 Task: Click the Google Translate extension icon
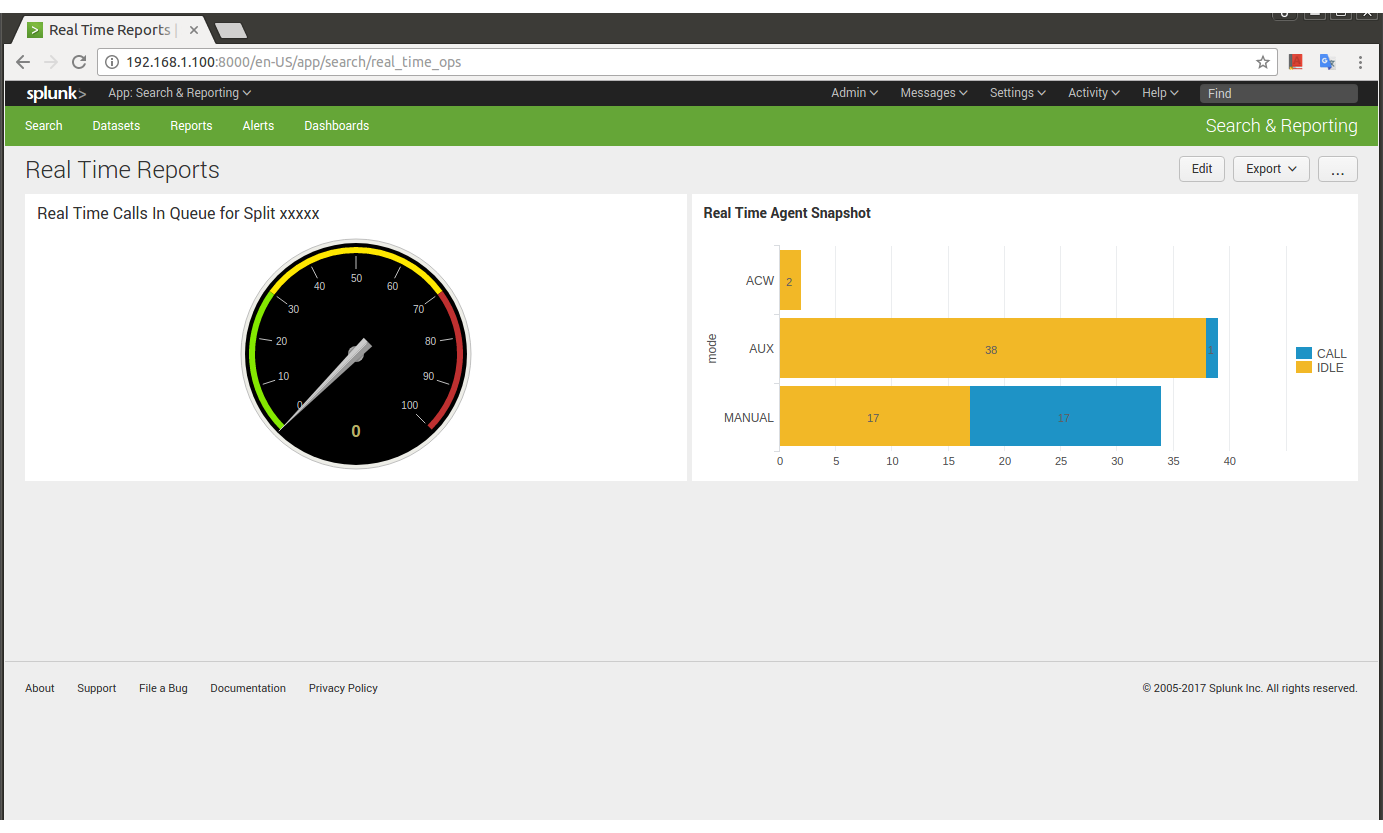coord(1327,62)
